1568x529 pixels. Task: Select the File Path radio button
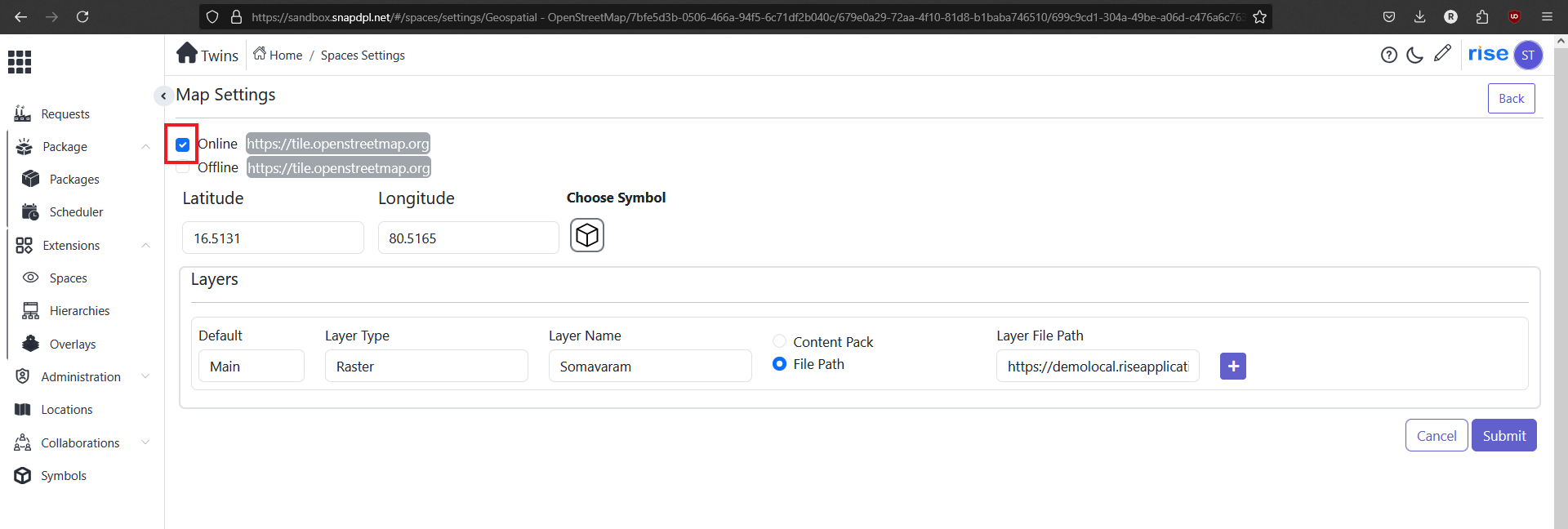click(779, 364)
